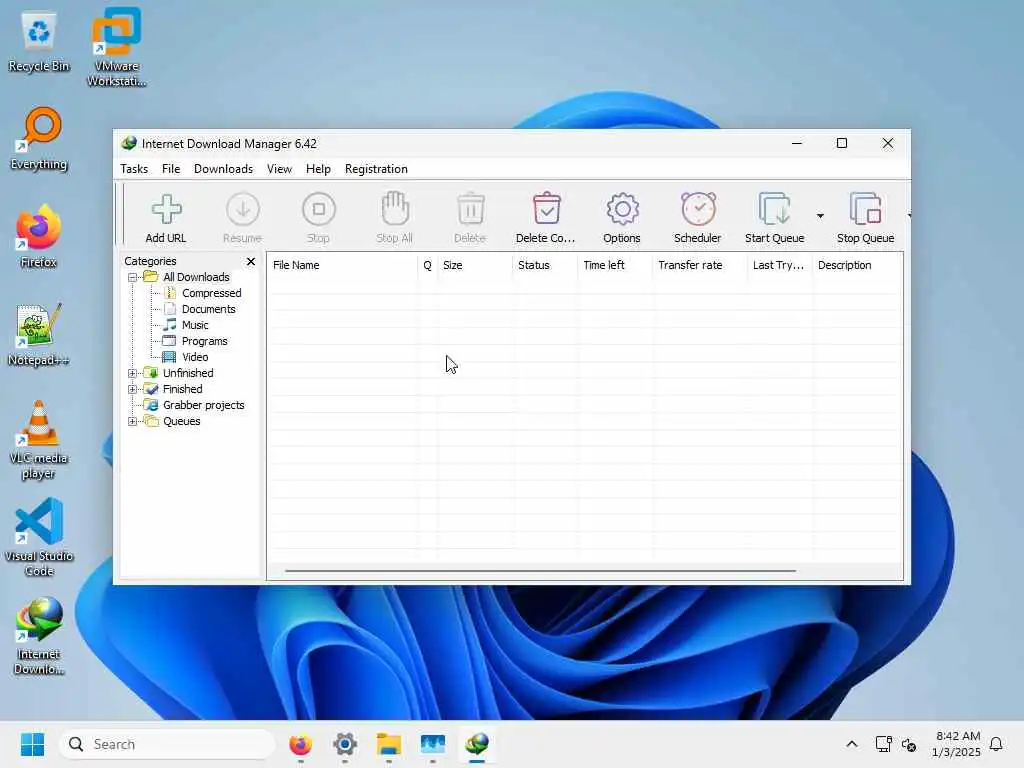Select the All Downloads category
The width and height of the screenshot is (1024, 768).
click(x=196, y=277)
